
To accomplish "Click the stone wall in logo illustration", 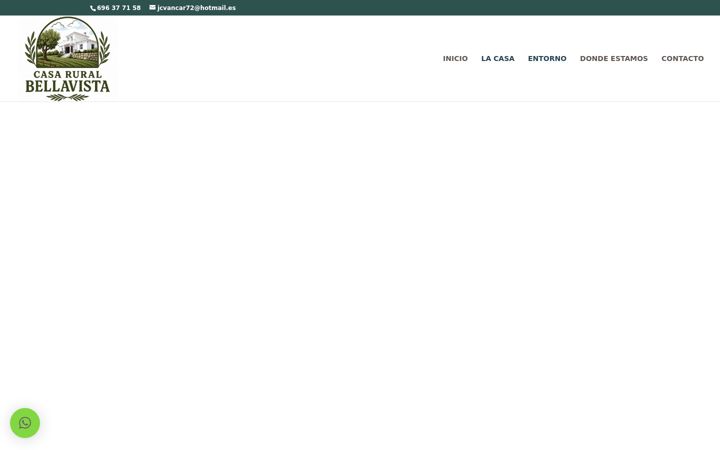I will click(85, 57).
